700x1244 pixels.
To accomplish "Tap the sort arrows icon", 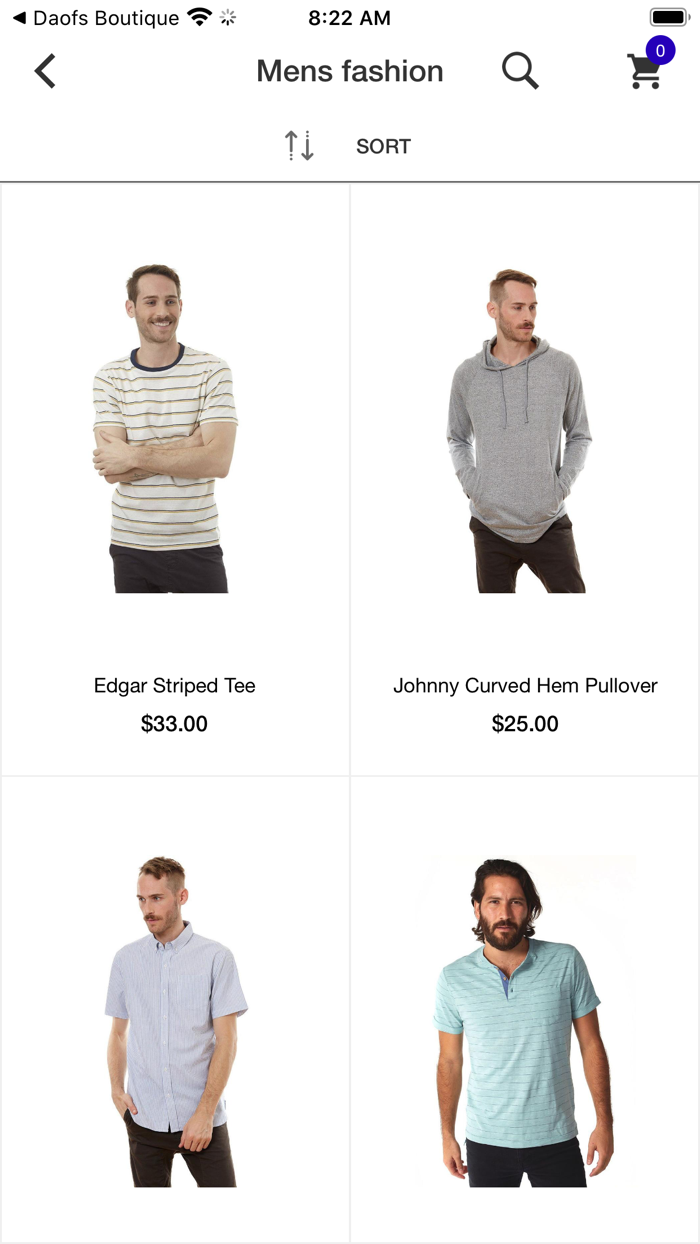I will coord(299,146).
